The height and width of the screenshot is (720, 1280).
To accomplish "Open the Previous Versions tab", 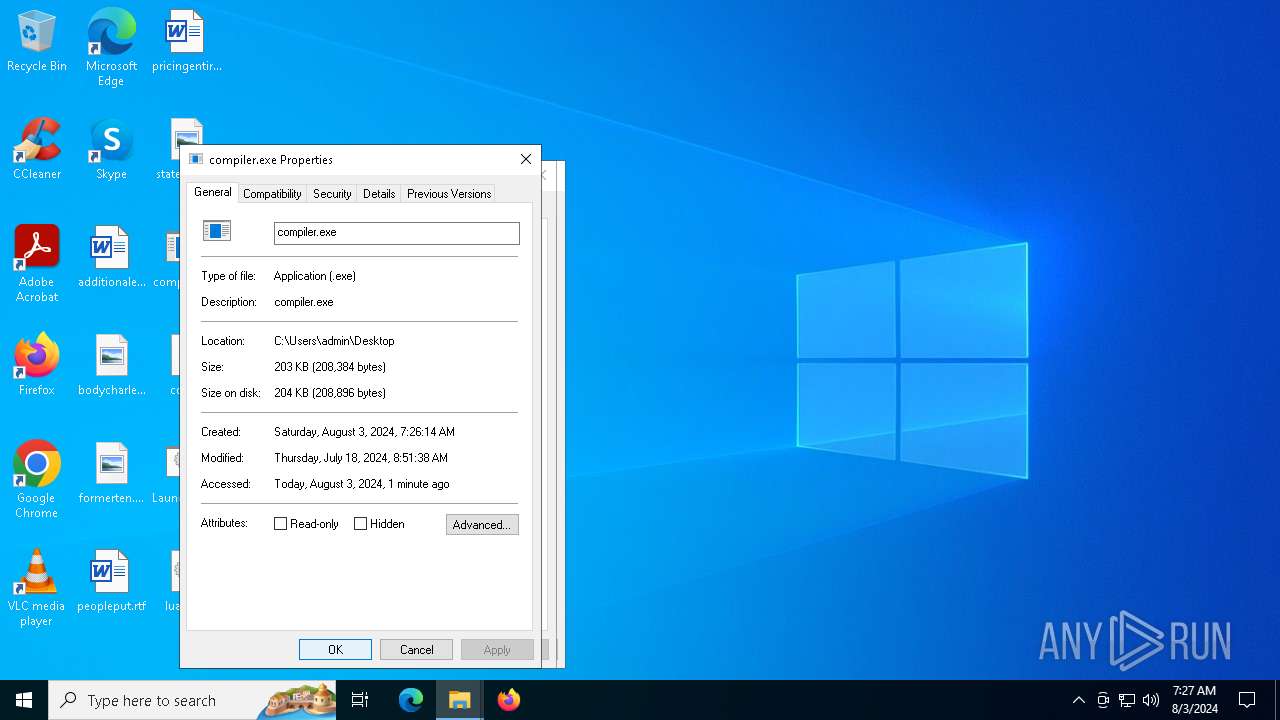I will coord(449,194).
